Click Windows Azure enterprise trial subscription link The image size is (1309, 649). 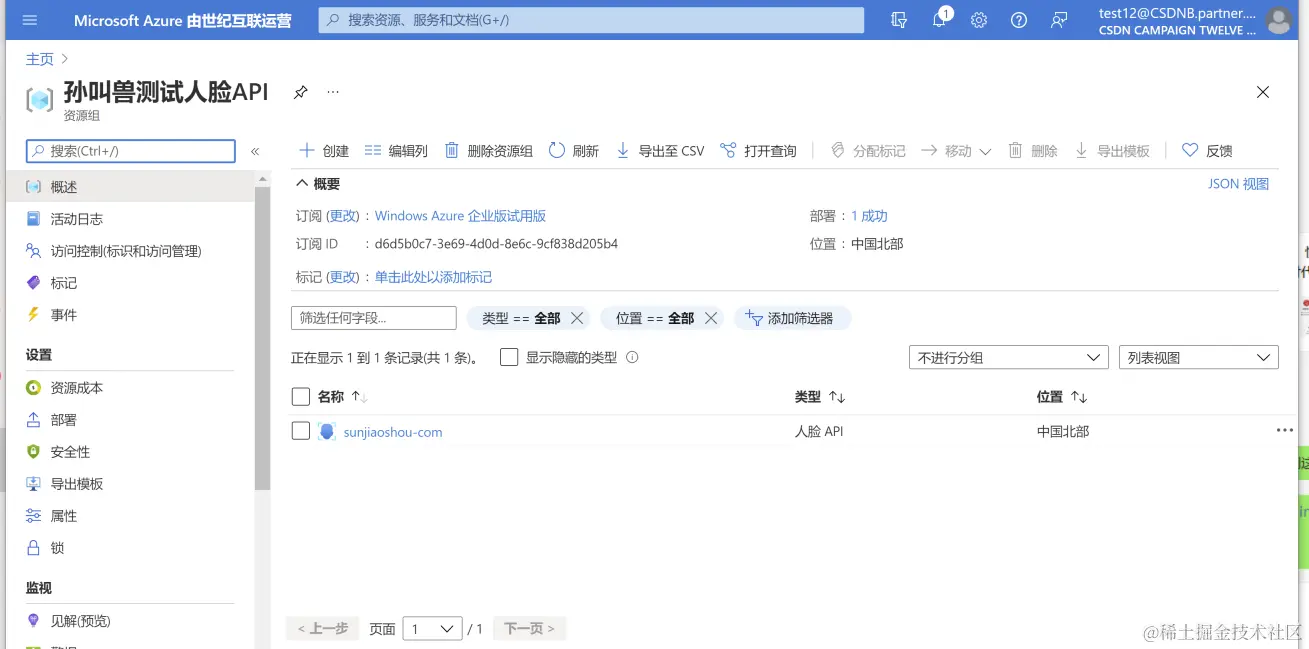click(x=460, y=216)
